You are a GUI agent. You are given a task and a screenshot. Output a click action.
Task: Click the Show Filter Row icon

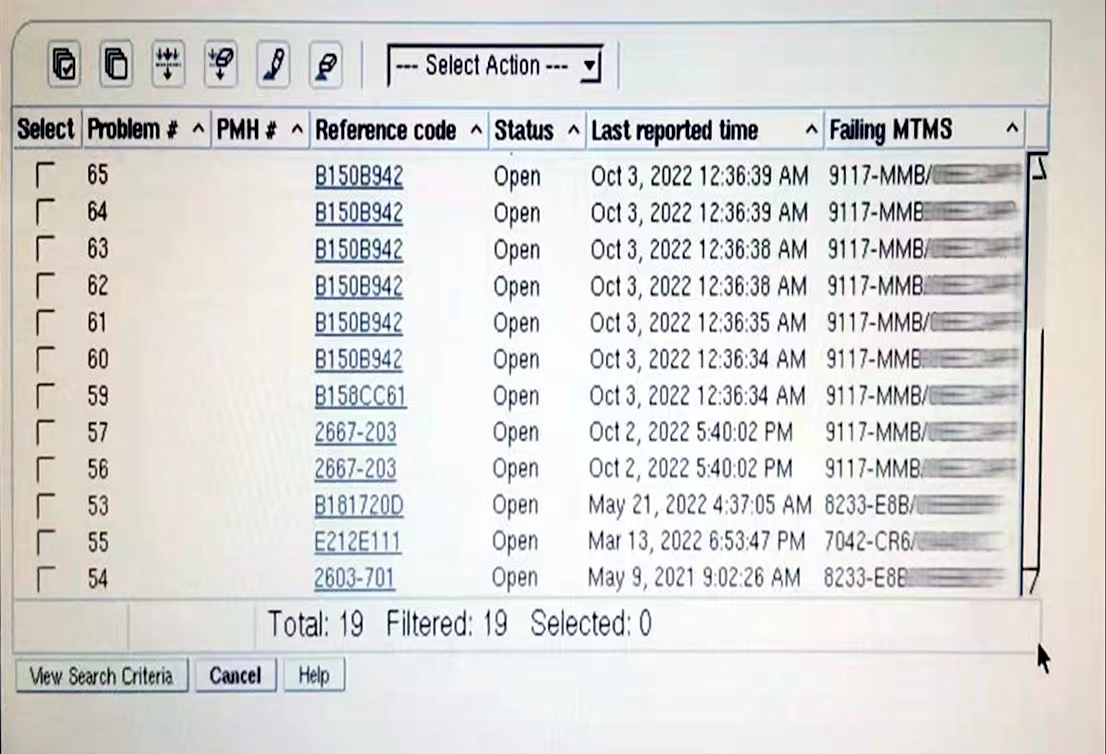click(168, 66)
